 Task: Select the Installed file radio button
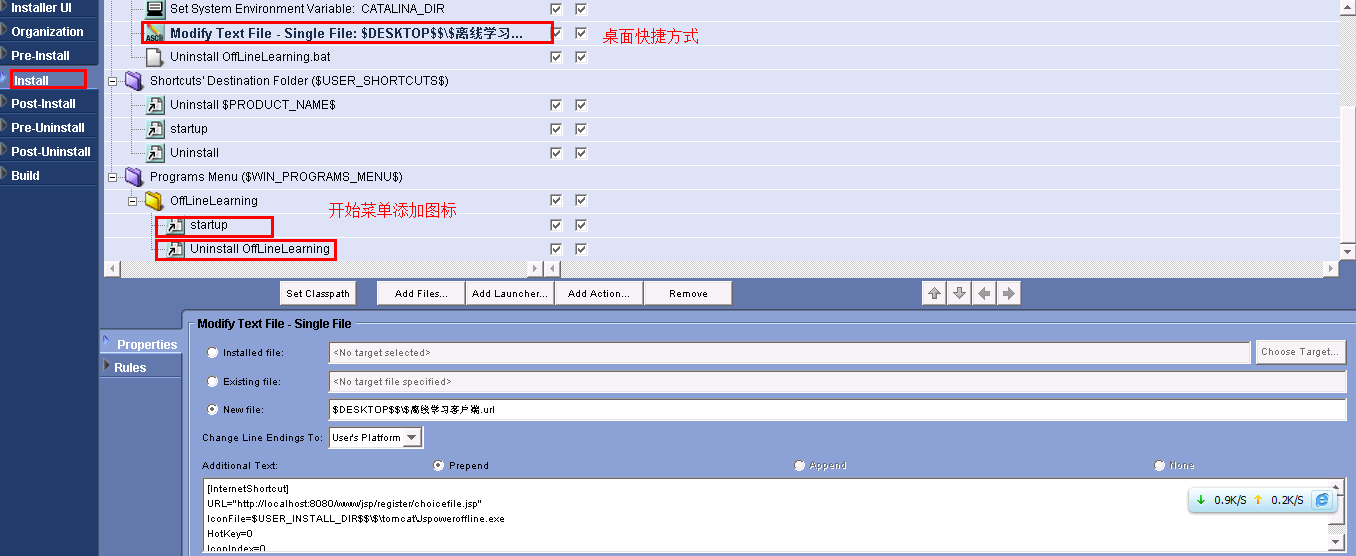coord(212,353)
